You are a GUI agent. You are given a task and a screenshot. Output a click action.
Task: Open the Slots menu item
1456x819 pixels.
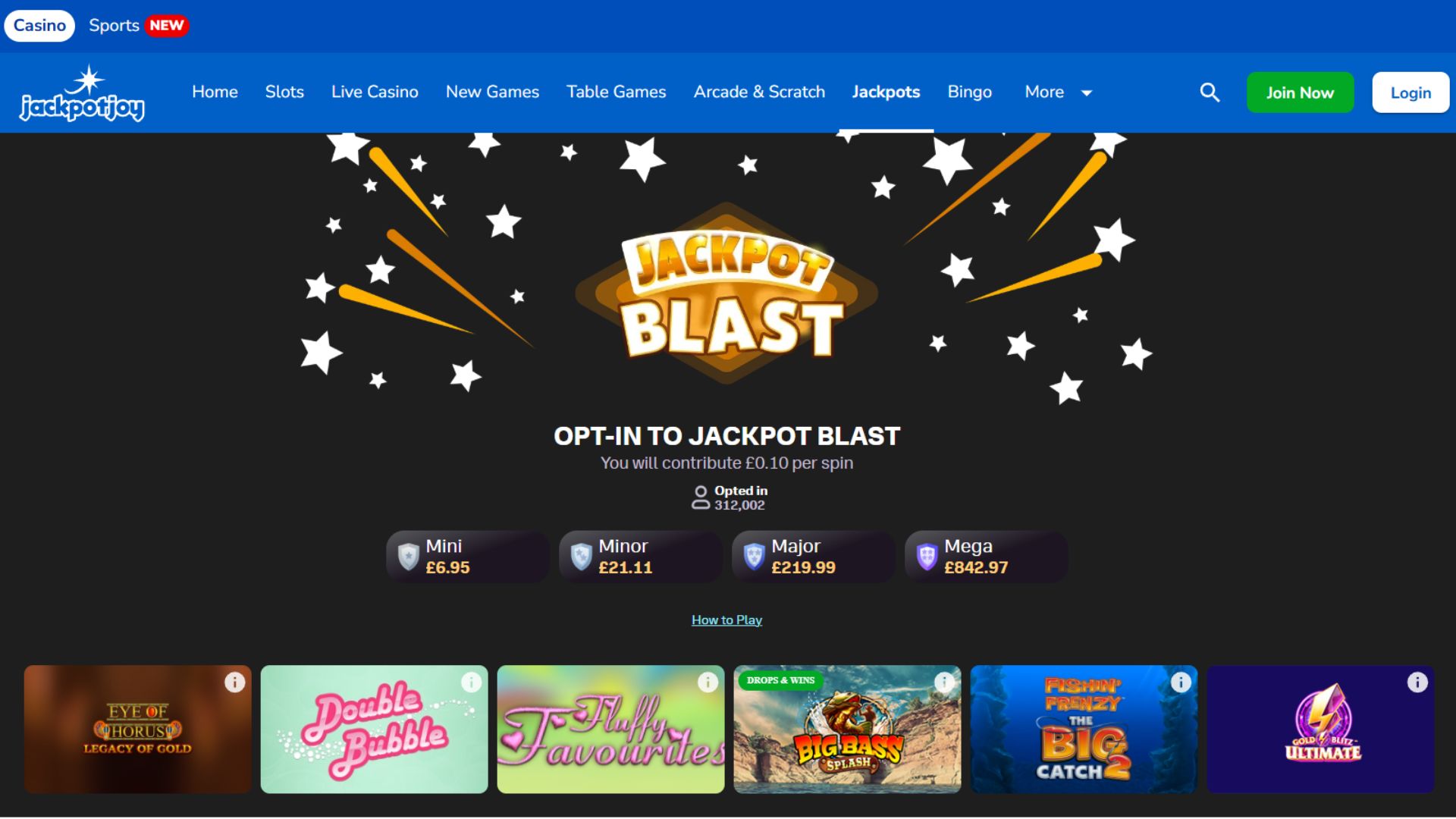(x=284, y=93)
